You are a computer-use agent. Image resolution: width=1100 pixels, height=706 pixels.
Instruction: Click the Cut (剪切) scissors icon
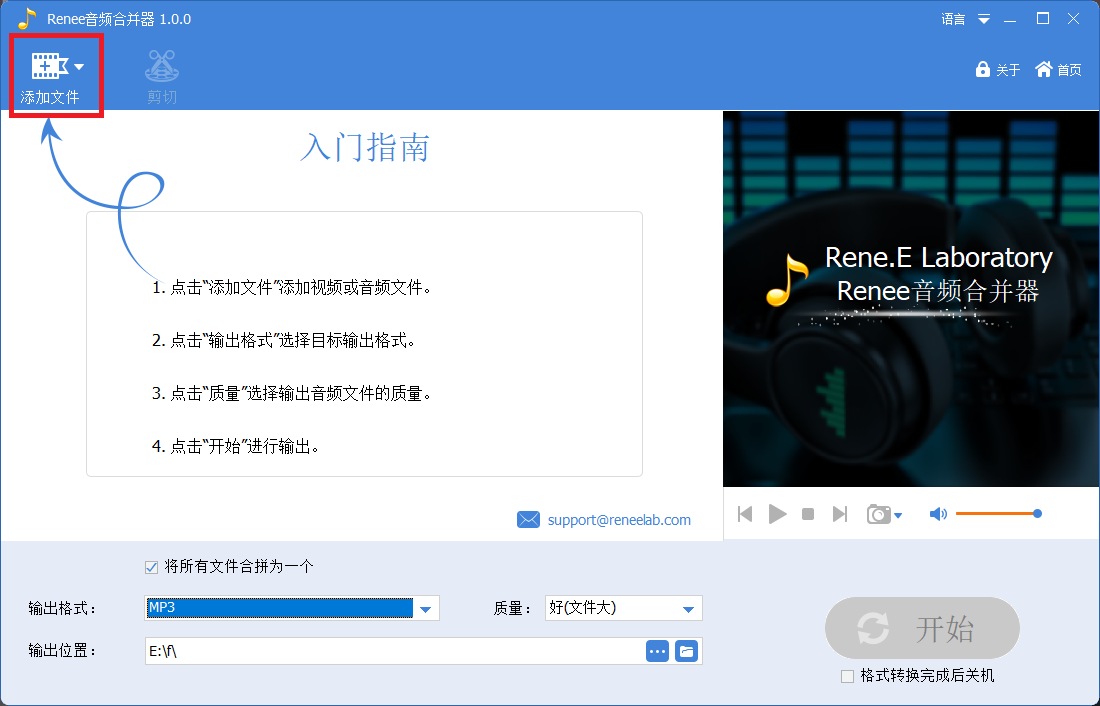pos(161,67)
